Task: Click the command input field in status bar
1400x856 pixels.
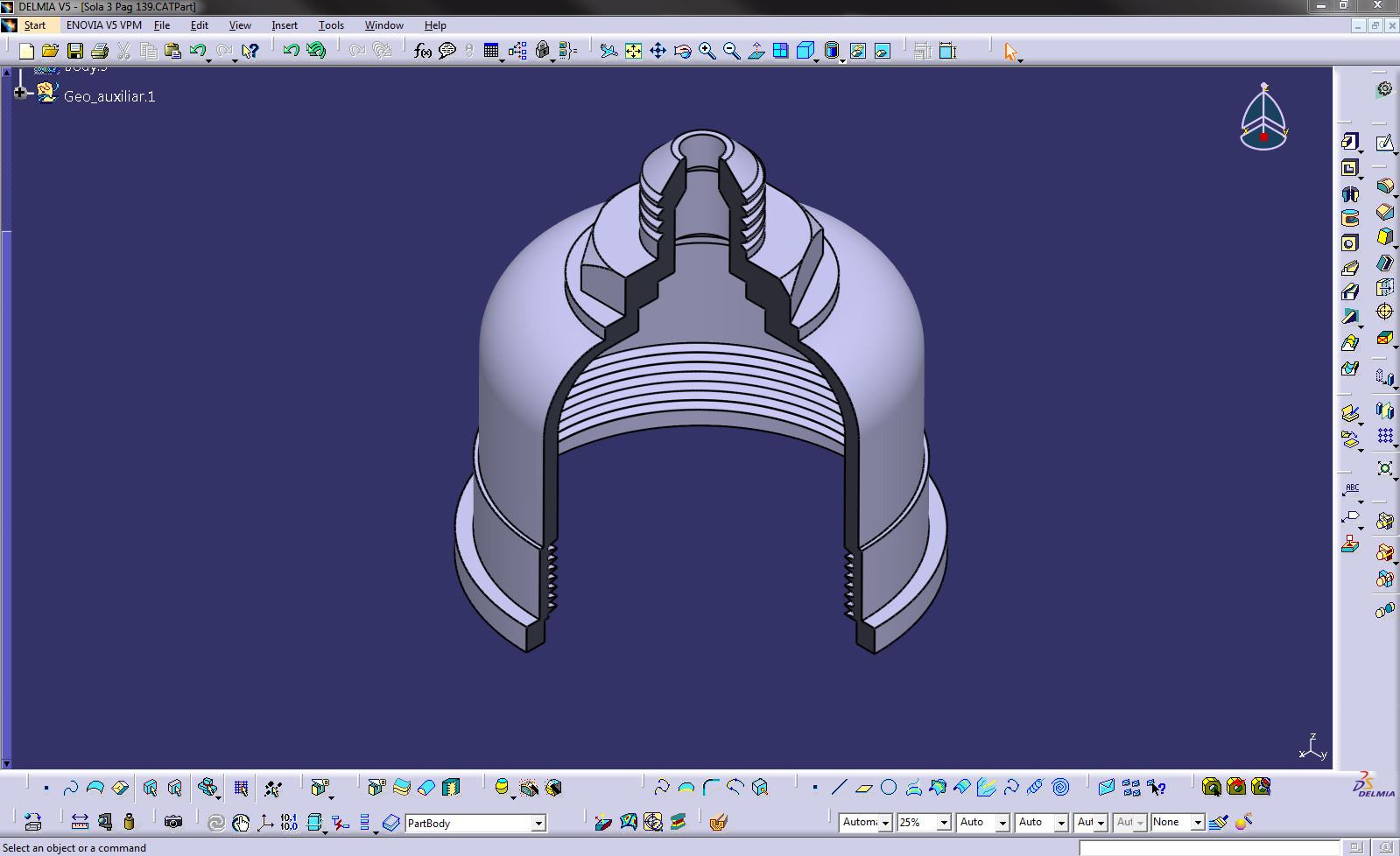Action: tap(1209, 847)
